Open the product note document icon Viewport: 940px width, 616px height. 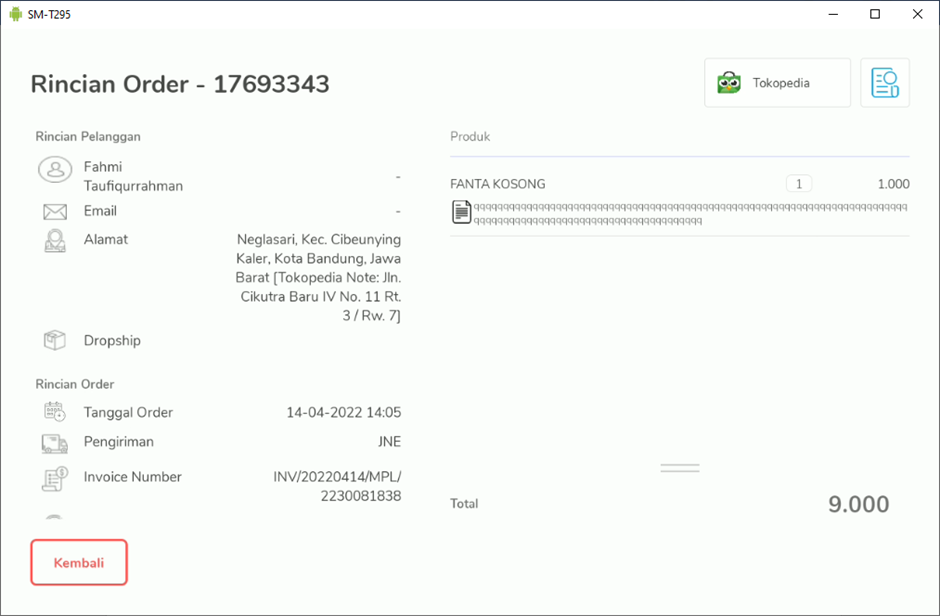461,212
